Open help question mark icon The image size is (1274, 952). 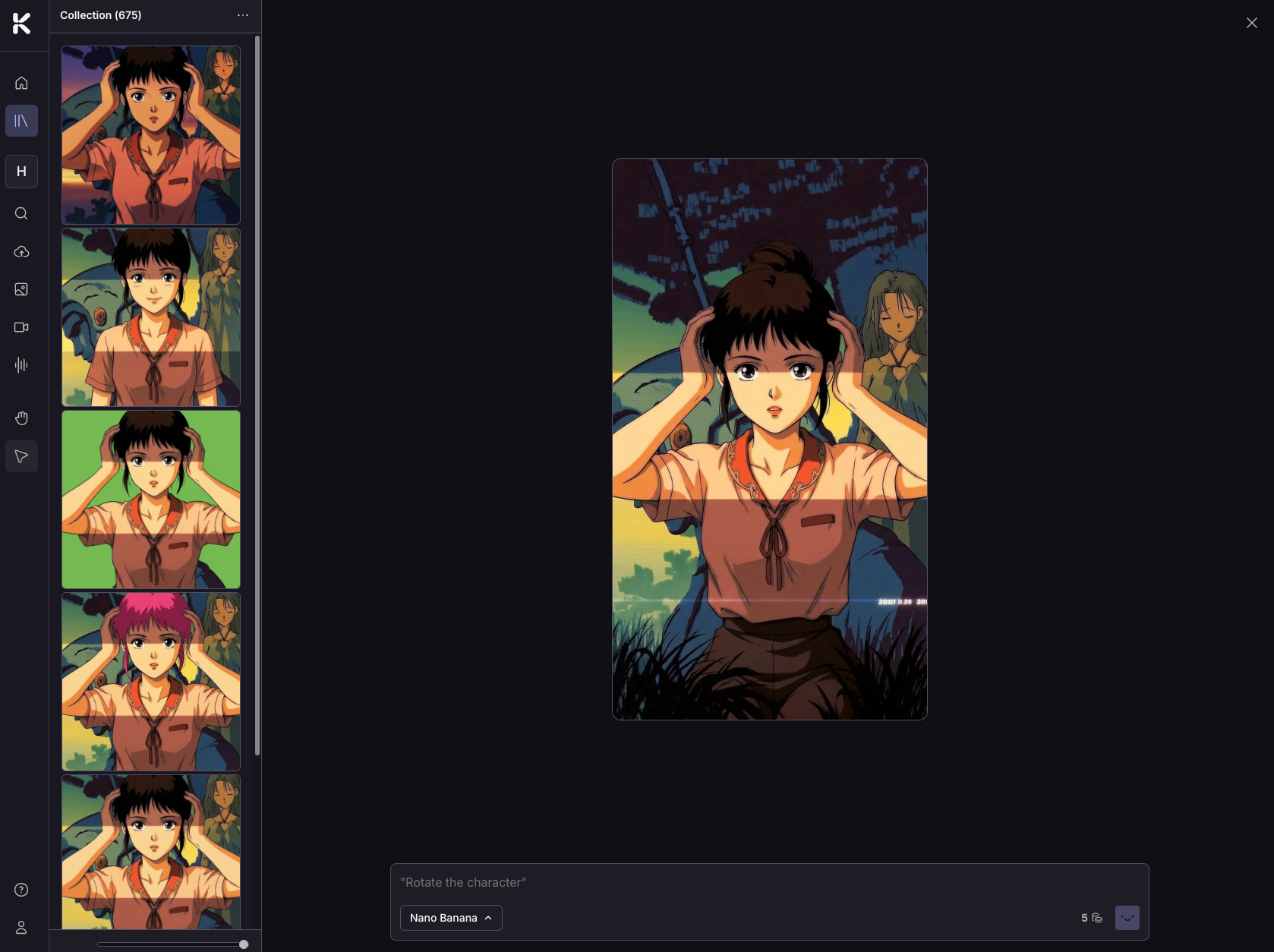click(21, 890)
